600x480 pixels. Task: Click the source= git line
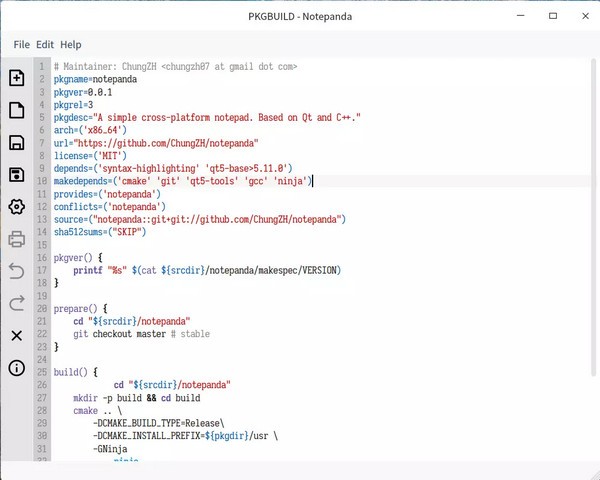[x=200, y=219]
